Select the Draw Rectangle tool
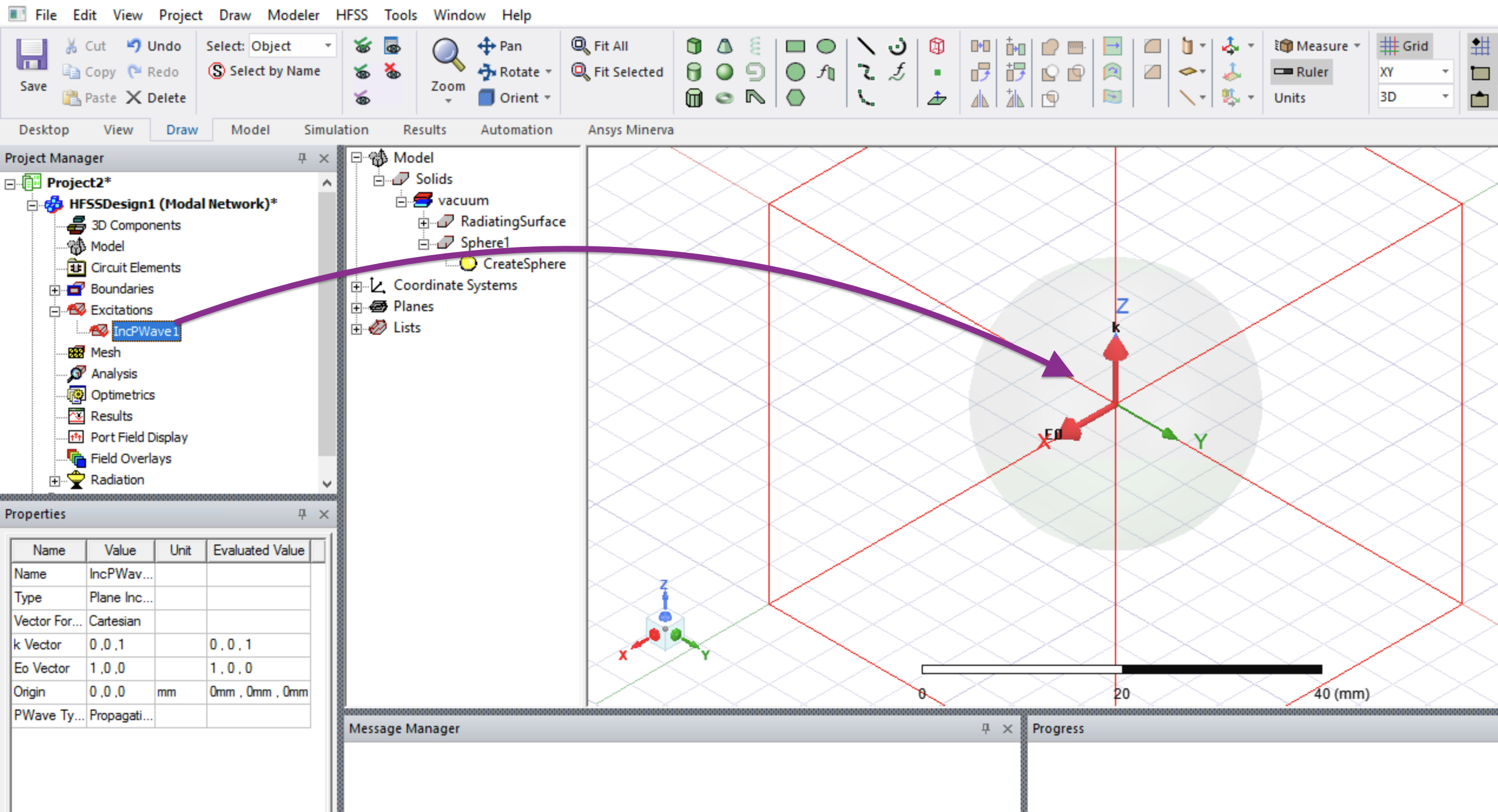This screenshot has width=1498, height=812. coord(796,45)
